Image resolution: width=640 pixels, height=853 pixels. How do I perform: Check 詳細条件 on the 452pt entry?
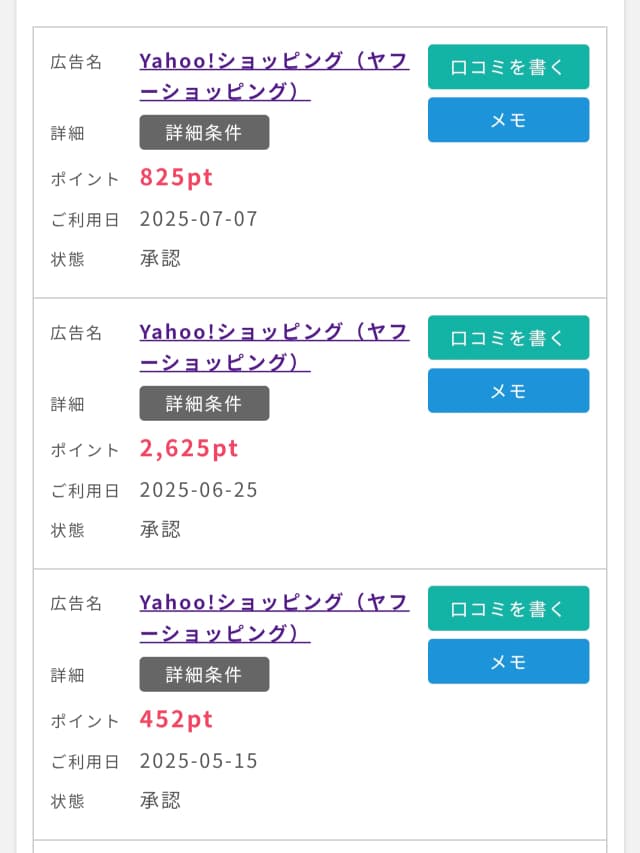click(x=204, y=674)
